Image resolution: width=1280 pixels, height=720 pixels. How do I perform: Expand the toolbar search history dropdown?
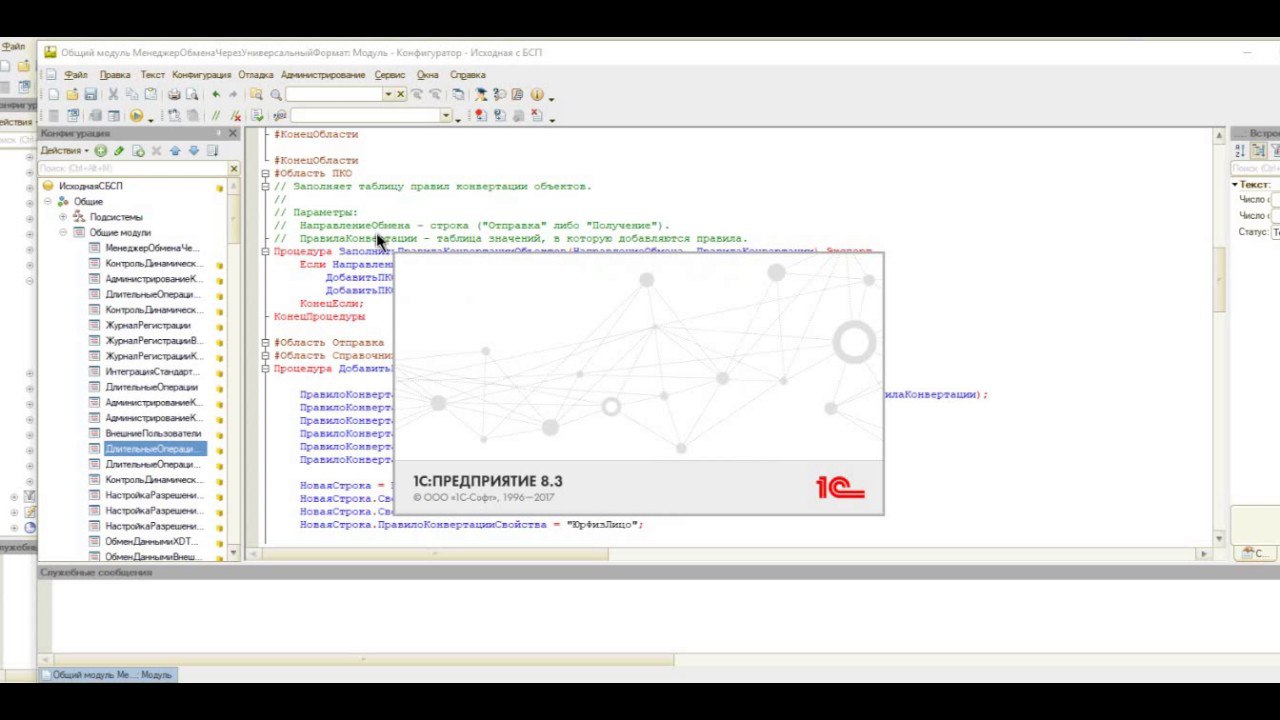(x=388, y=94)
